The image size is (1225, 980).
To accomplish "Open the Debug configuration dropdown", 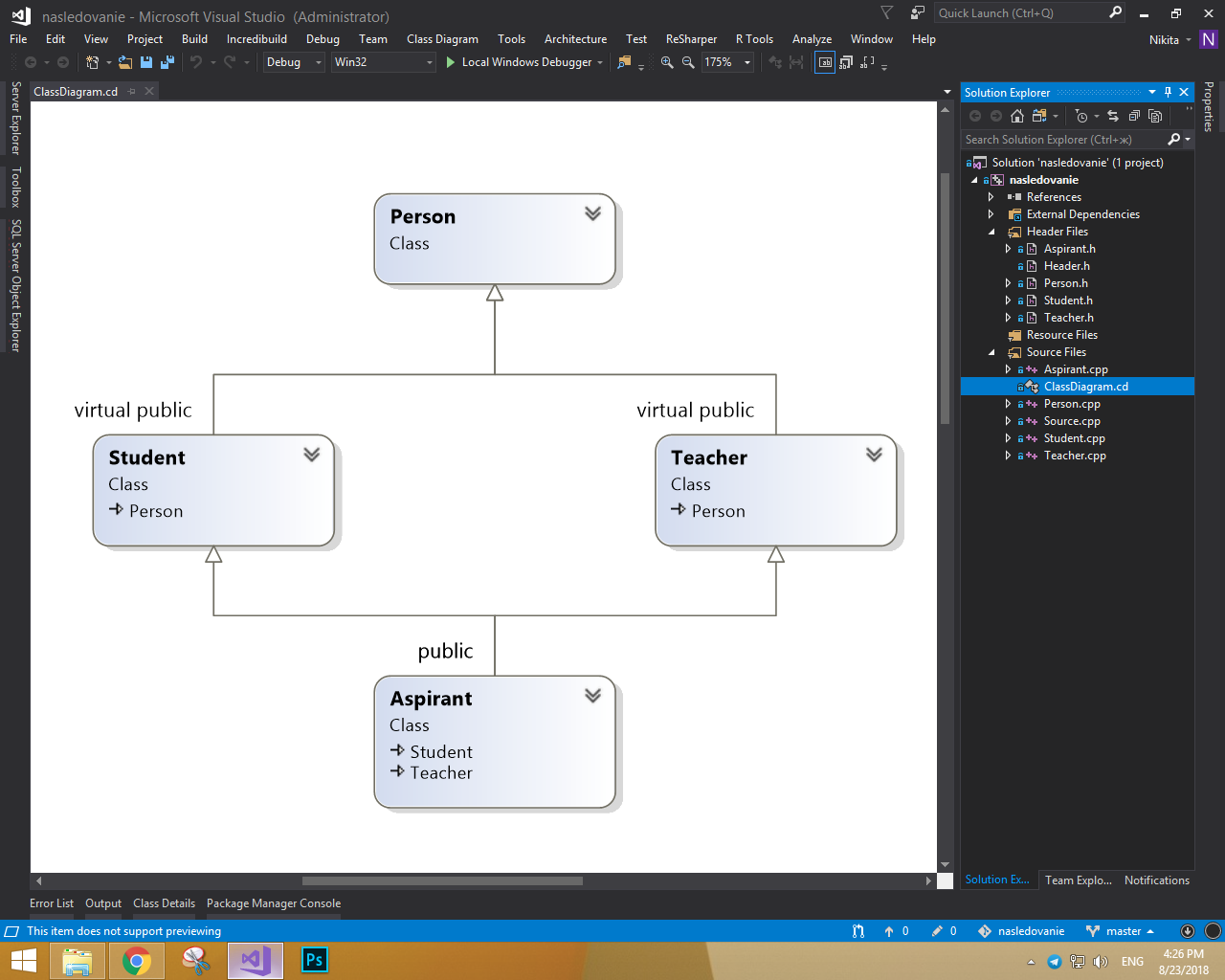I will coord(296,62).
